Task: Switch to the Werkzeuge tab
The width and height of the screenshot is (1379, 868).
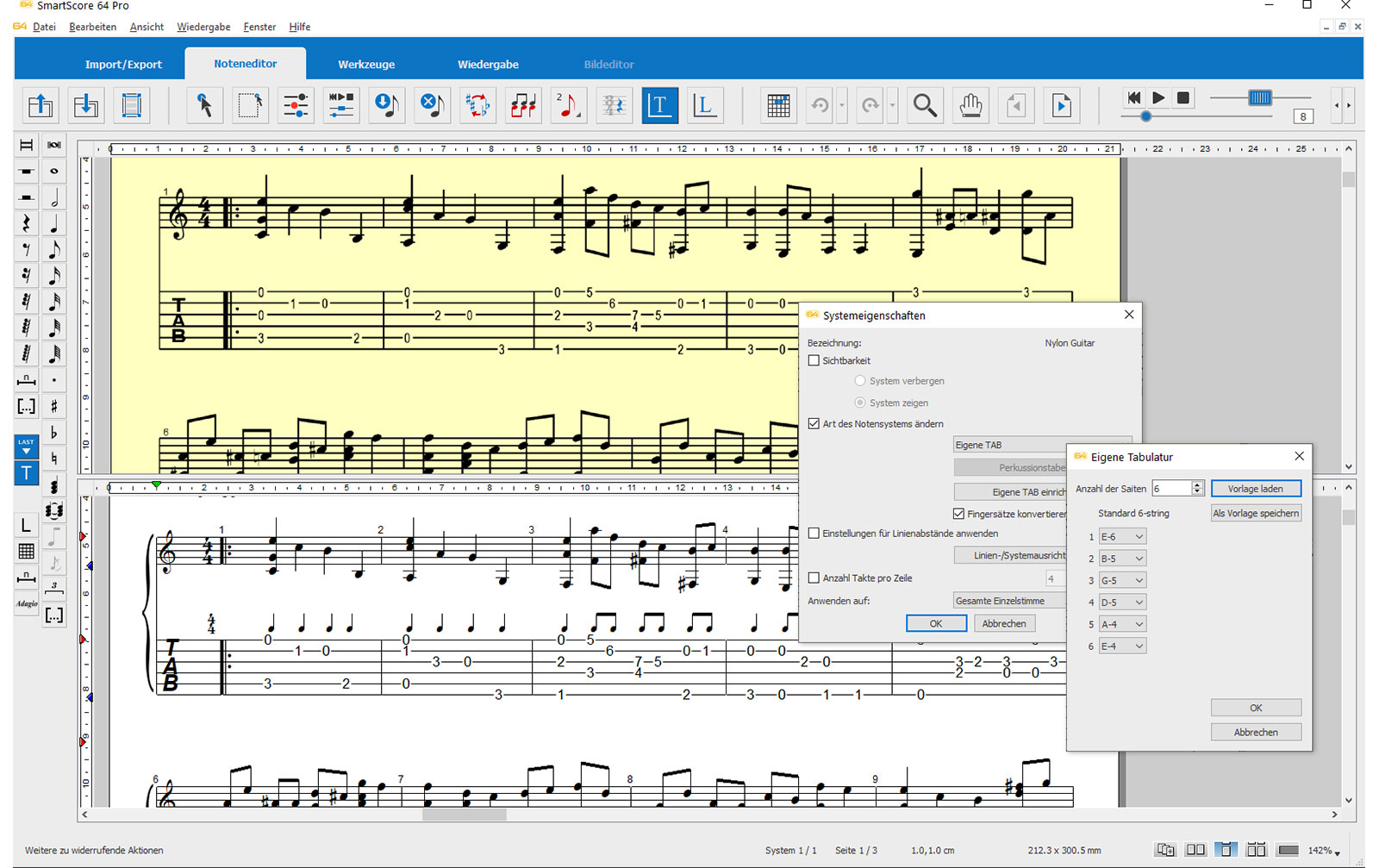Action: [x=366, y=65]
